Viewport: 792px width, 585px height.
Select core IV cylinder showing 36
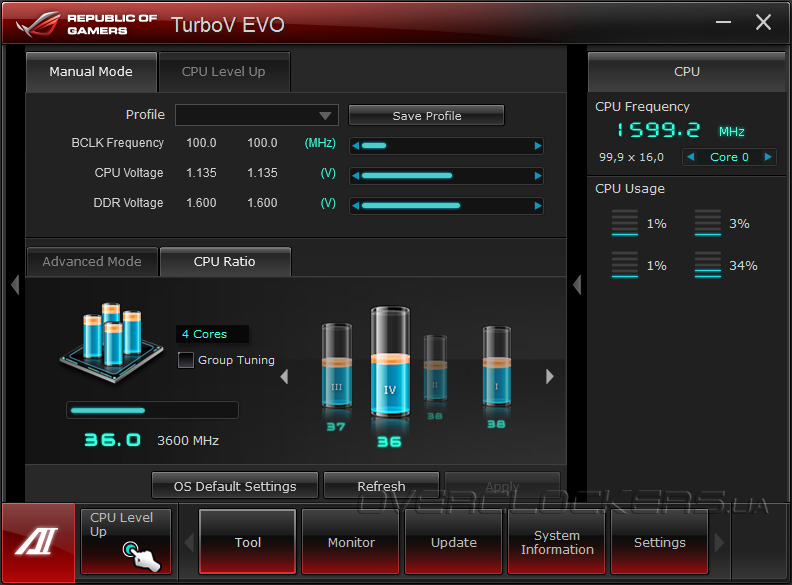tap(390, 362)
